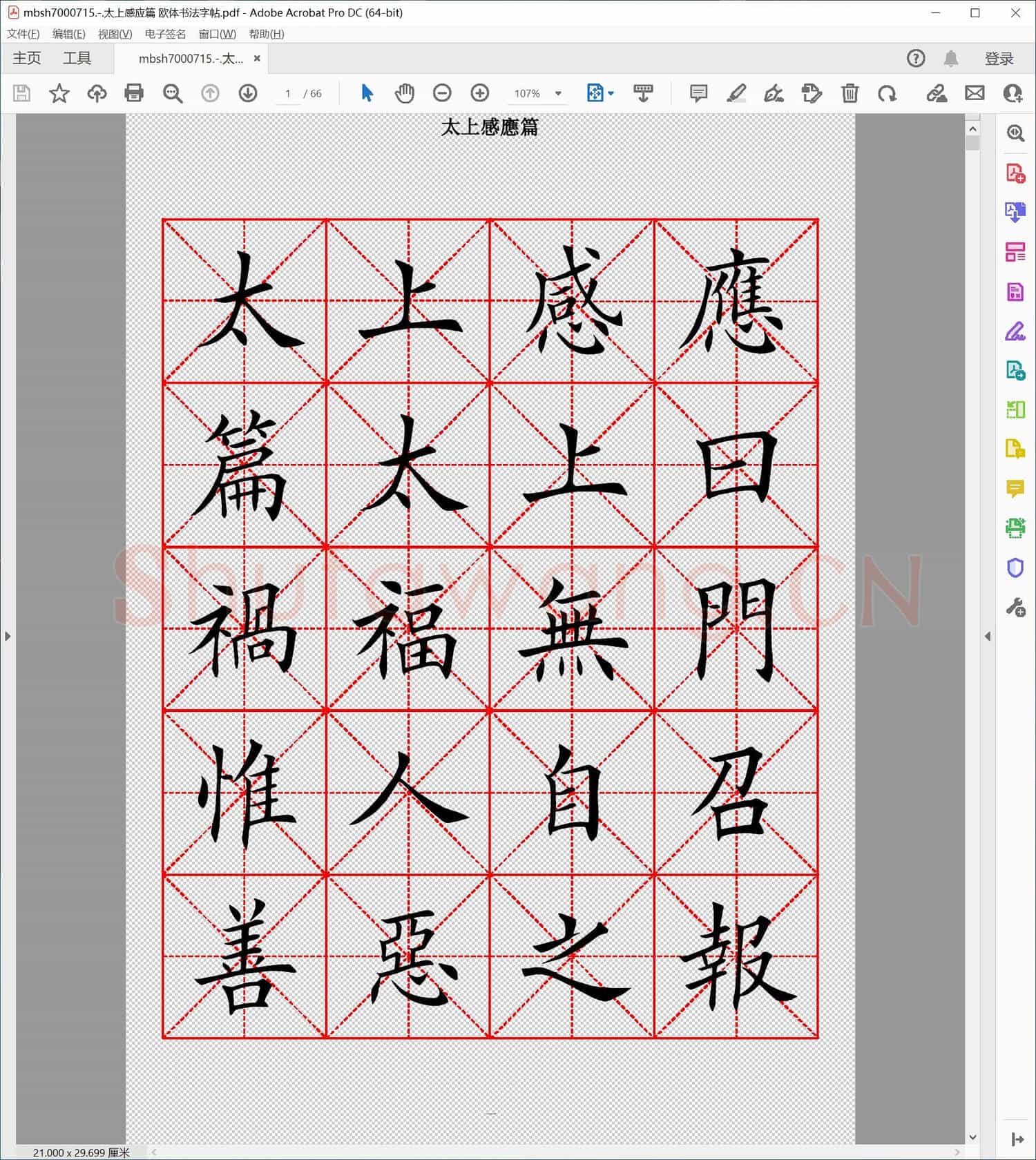The image size is (1036, 1160).
Task: Close the mbsh7000715 document tab
Action: (257, 59)
